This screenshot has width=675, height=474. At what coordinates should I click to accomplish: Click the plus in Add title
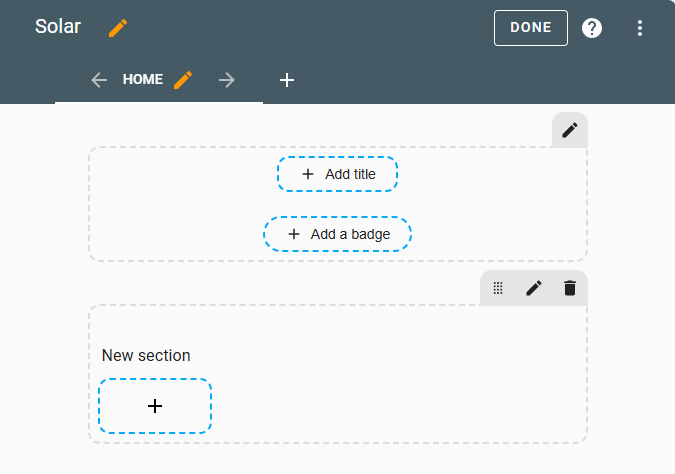(x=307, y=174)
